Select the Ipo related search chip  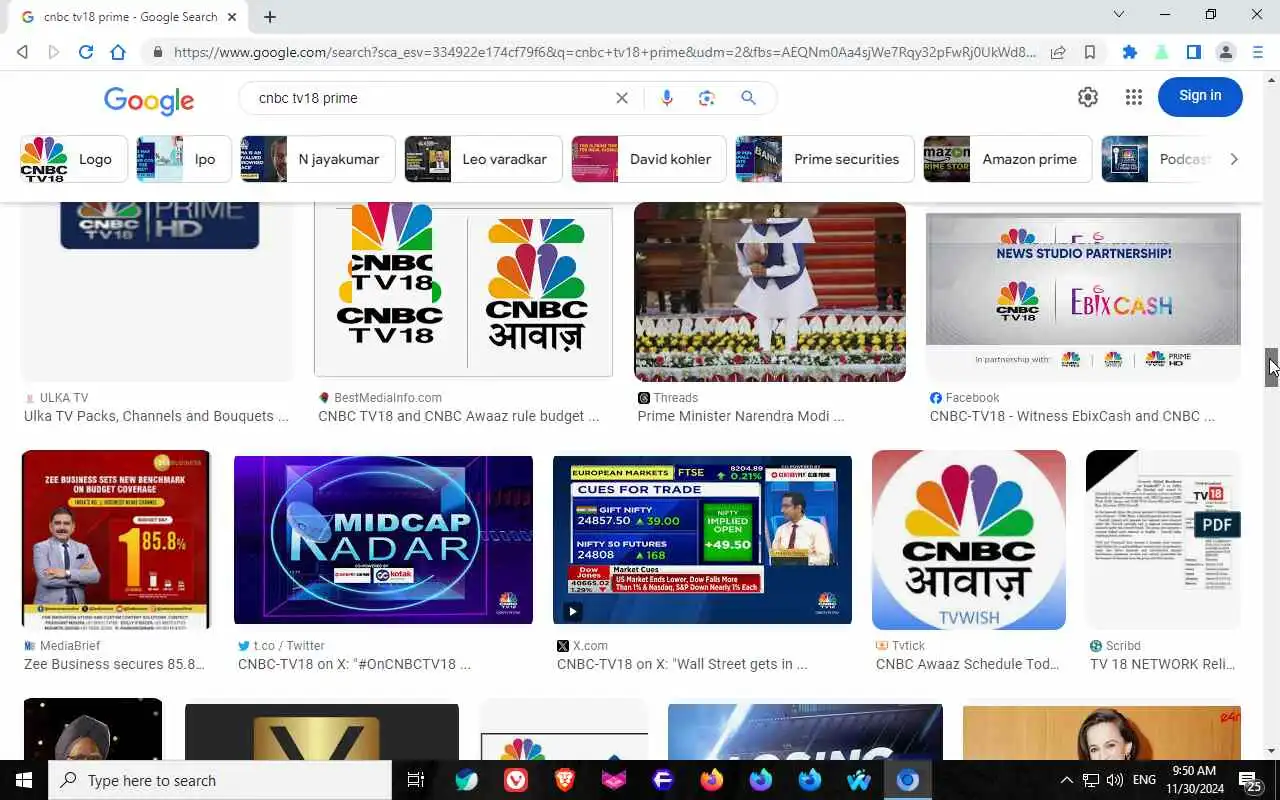[184, 159]
